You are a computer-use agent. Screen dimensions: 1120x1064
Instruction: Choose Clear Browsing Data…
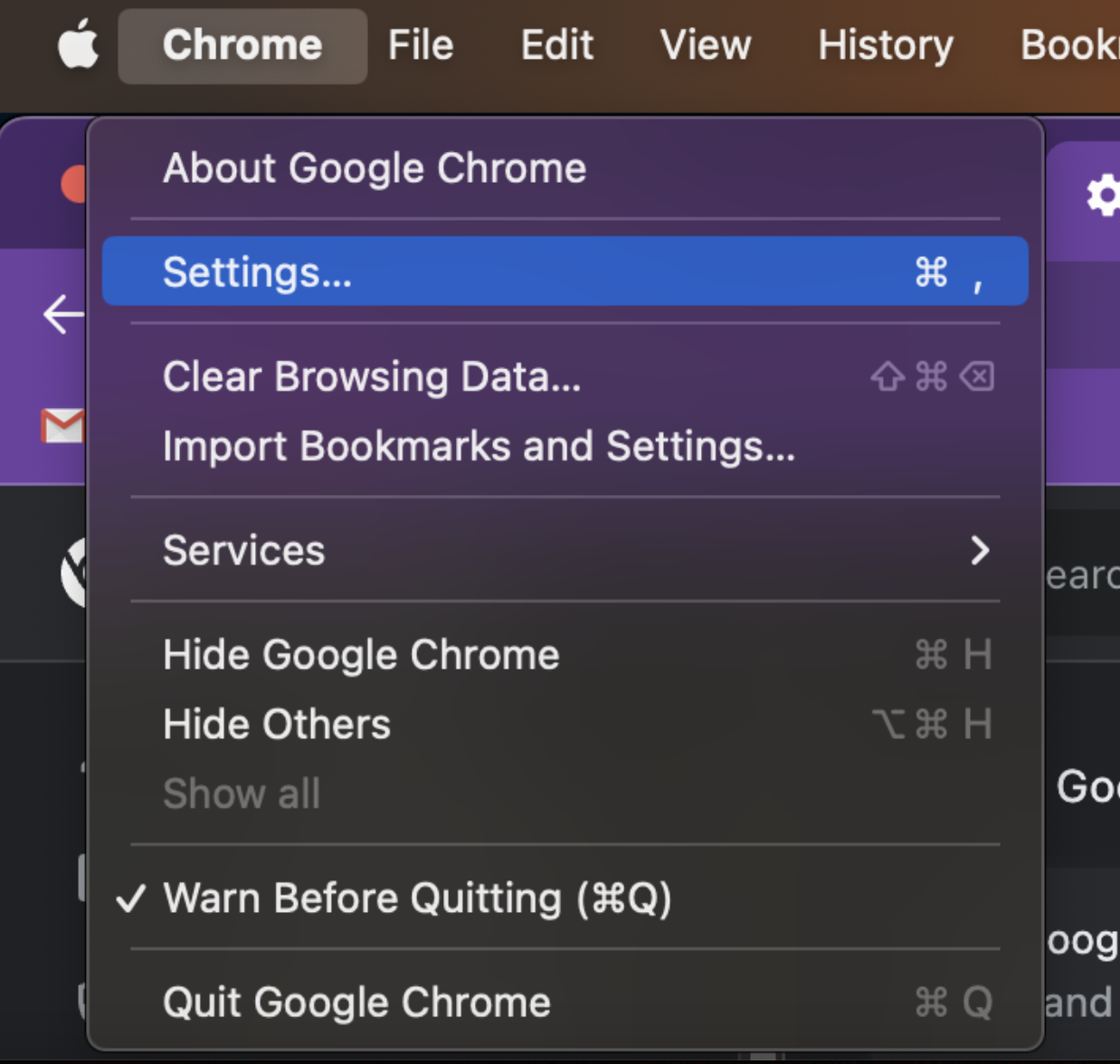[565, 376]
